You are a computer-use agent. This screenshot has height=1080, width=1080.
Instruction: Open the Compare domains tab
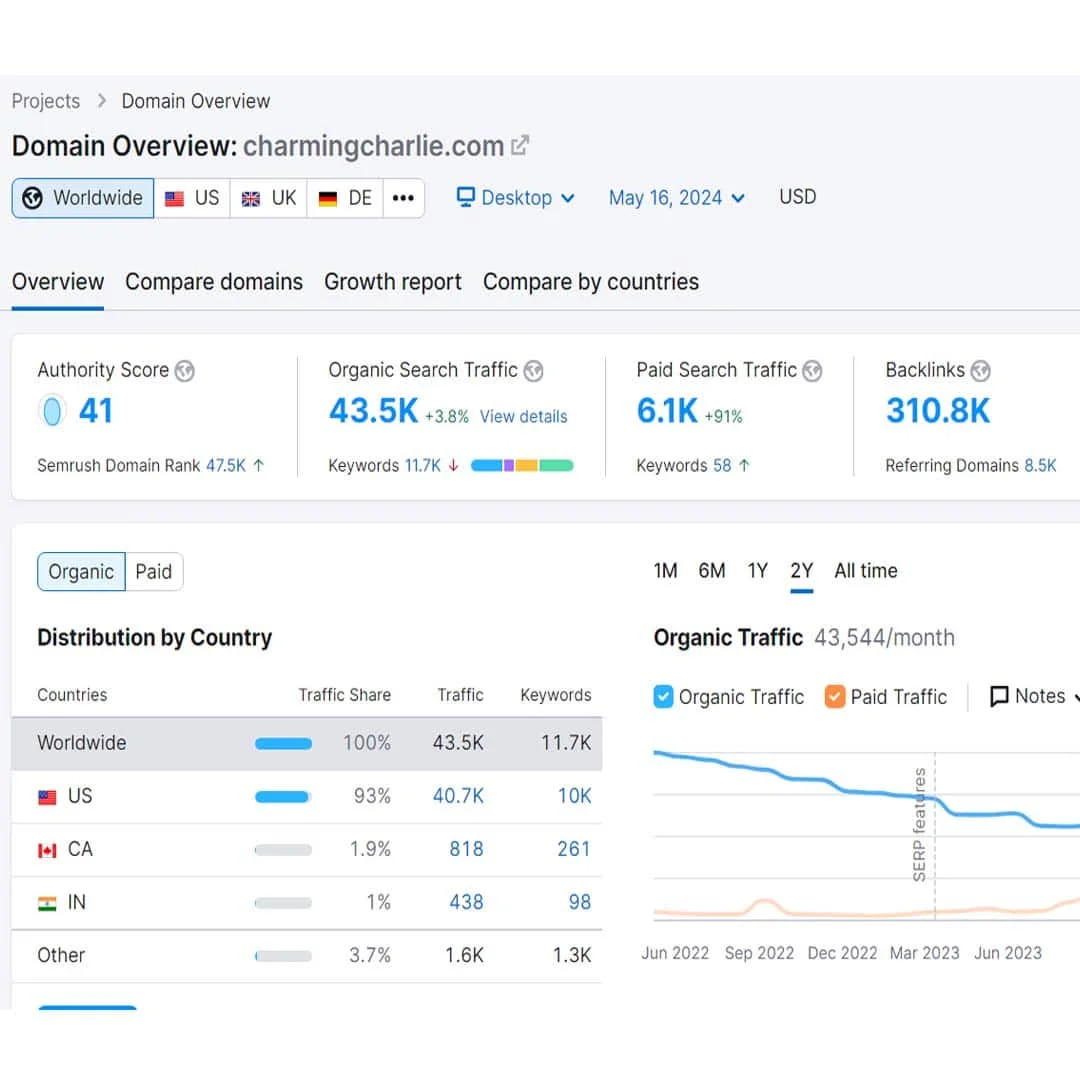[214, 282]
